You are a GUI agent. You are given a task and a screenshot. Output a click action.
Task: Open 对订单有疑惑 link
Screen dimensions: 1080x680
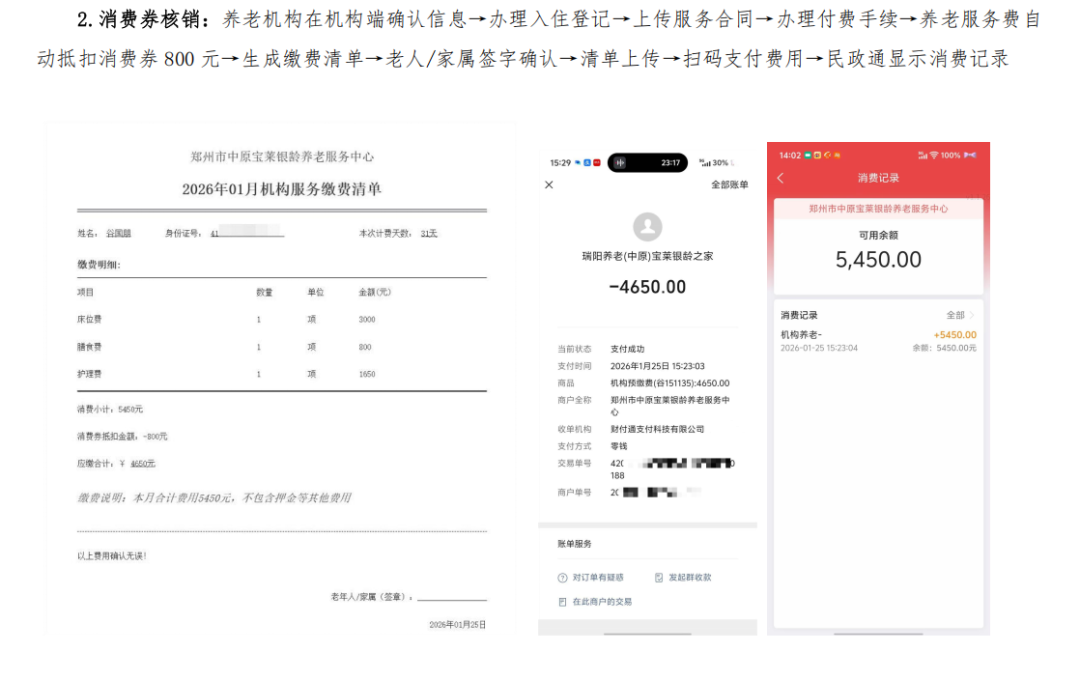[598, 577]
